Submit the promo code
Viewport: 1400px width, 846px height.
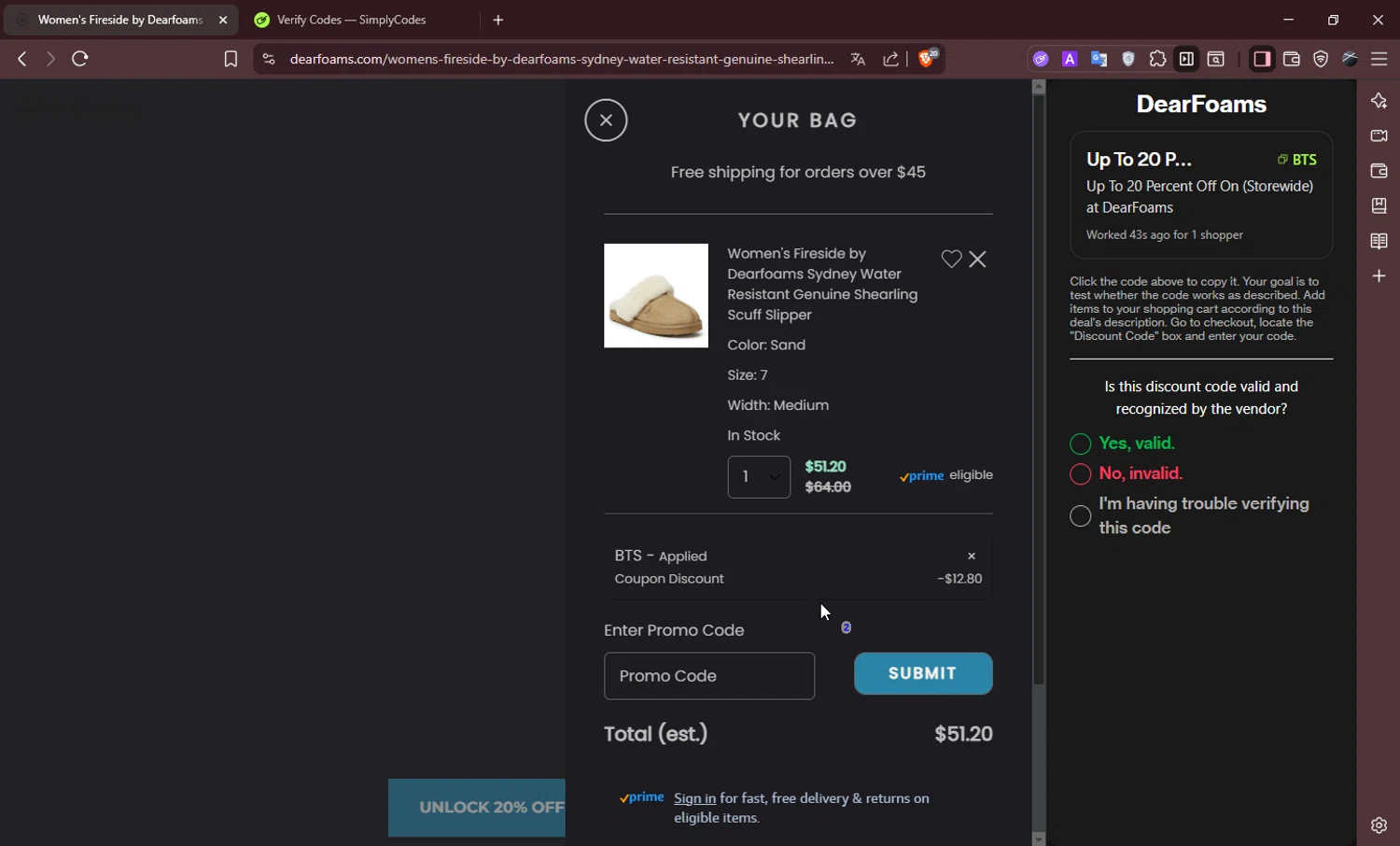pyautogui.click(x=923, y=673)
